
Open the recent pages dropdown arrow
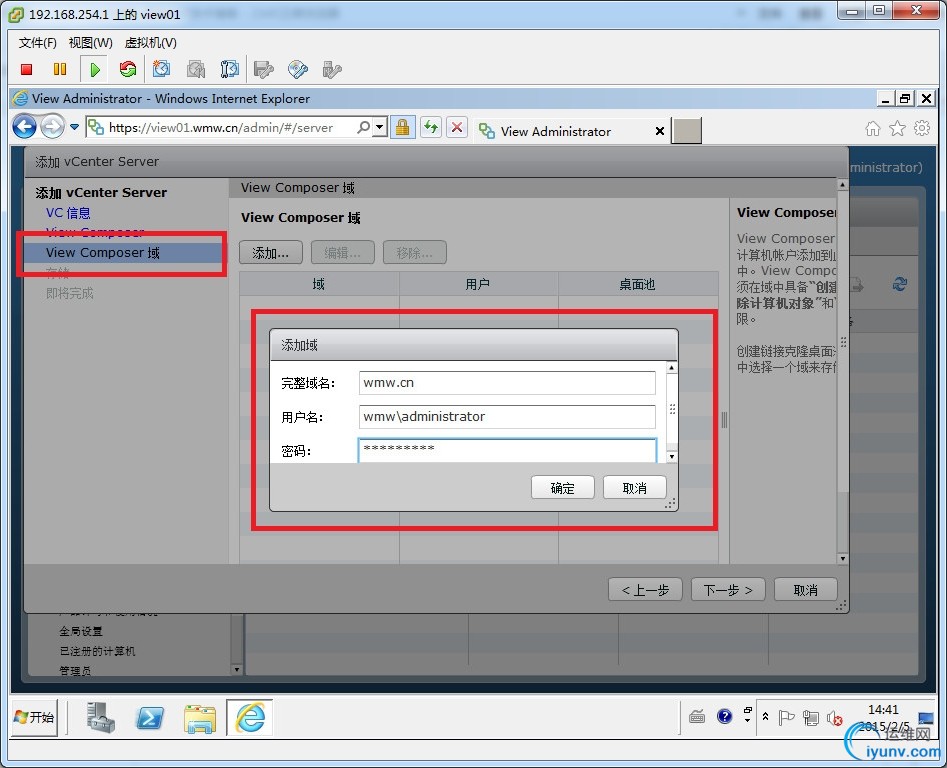(74, 127)
